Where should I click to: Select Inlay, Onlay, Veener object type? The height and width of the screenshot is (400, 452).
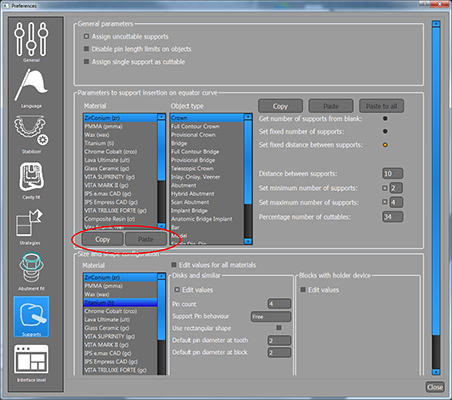coord(207,177)
